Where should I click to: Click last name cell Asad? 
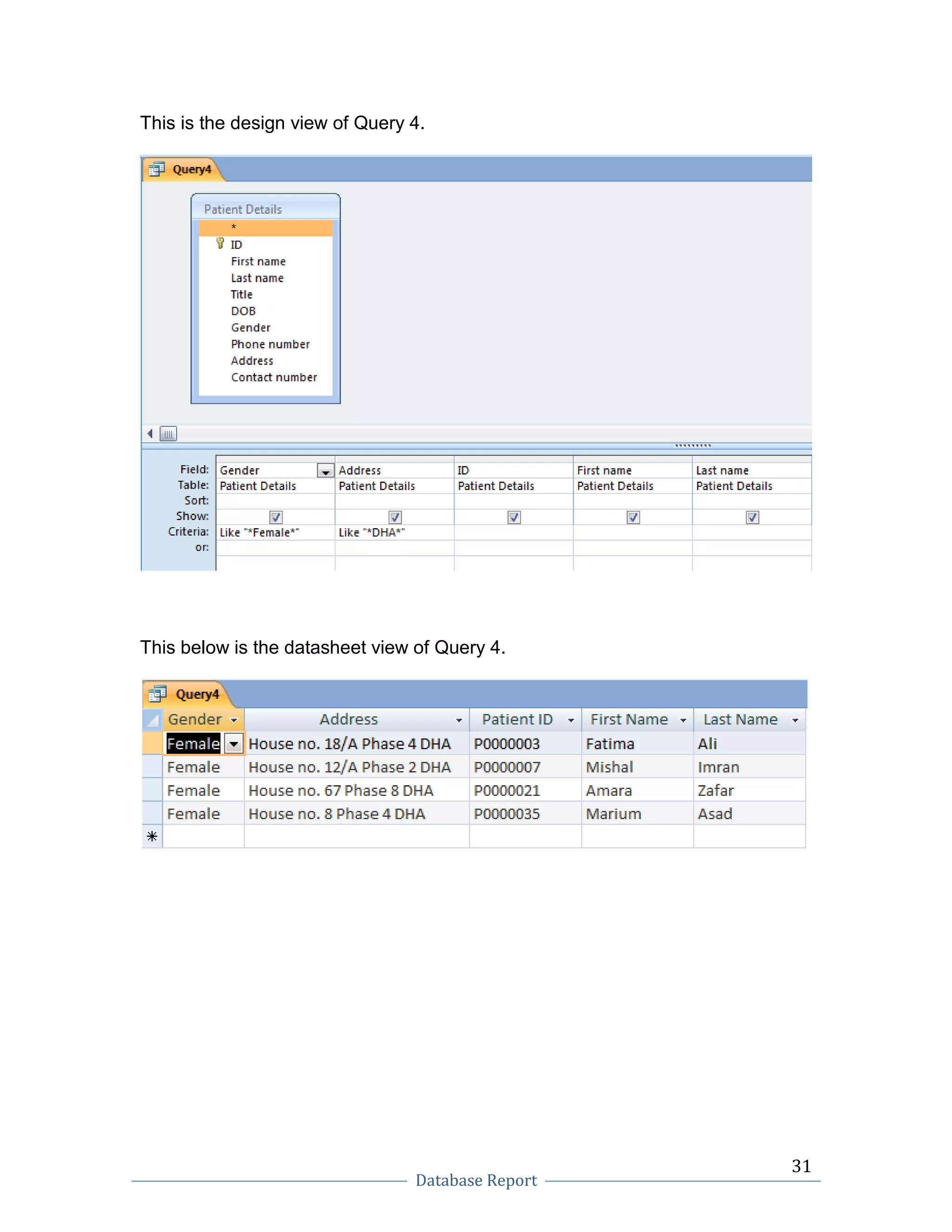pos(749,814)
